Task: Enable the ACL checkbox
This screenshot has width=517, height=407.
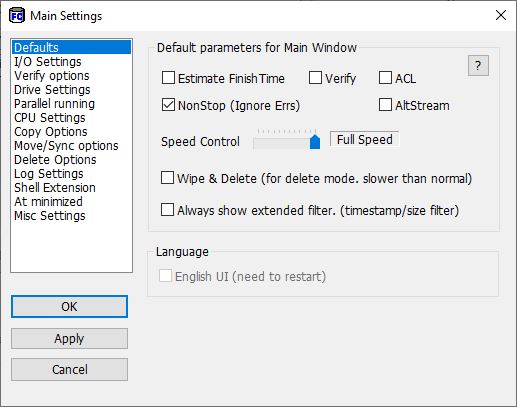Action: 385,78
